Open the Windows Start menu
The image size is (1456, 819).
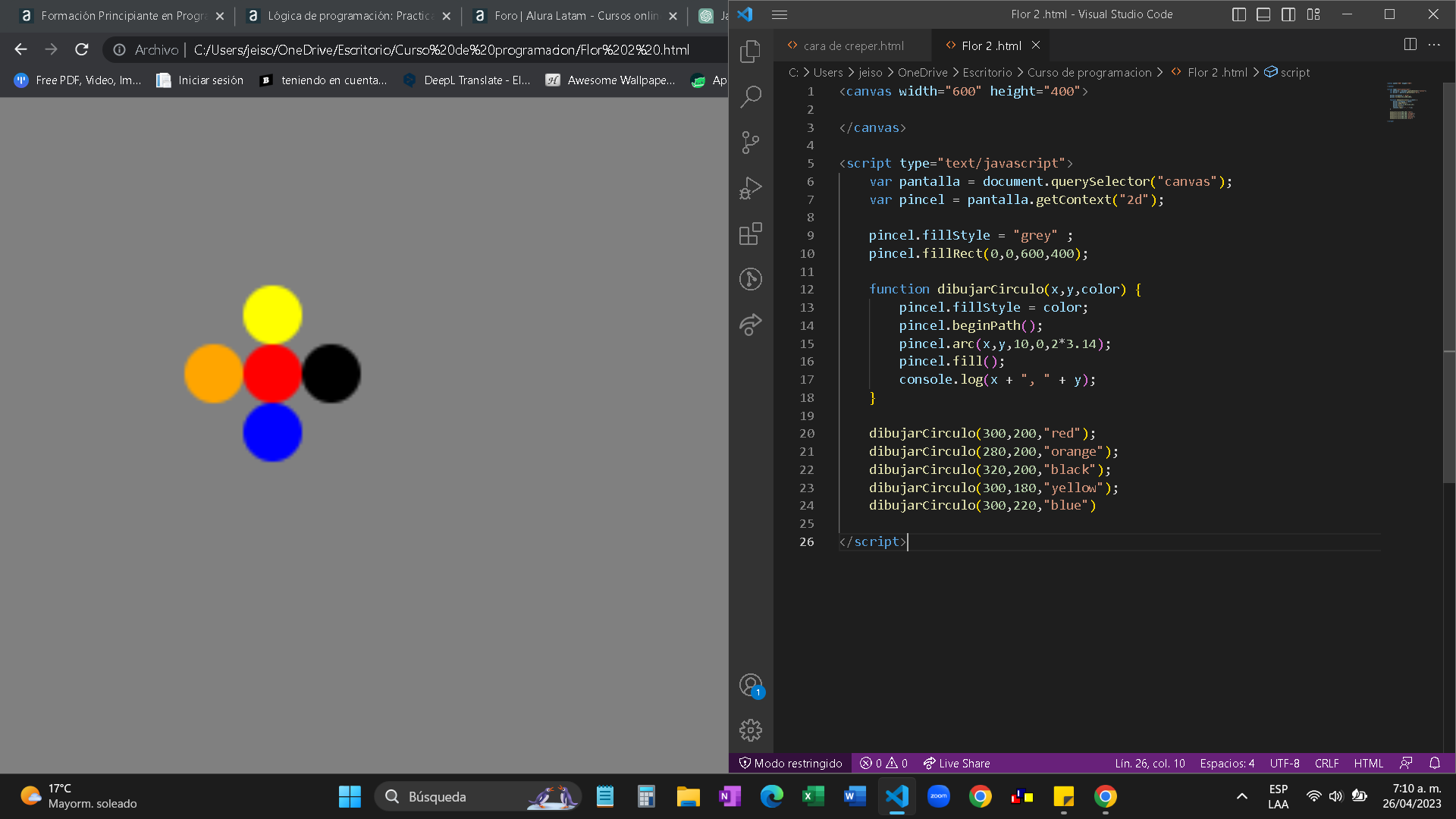[350, 796]
